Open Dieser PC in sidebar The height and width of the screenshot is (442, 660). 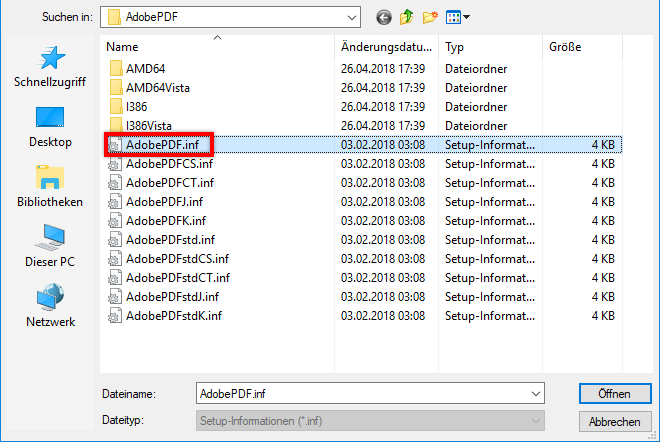50,246
